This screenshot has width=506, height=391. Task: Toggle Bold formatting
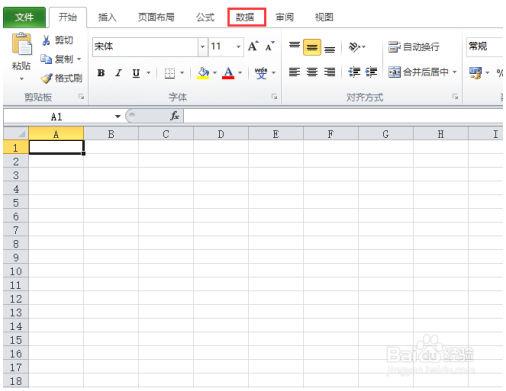[101, 73]
